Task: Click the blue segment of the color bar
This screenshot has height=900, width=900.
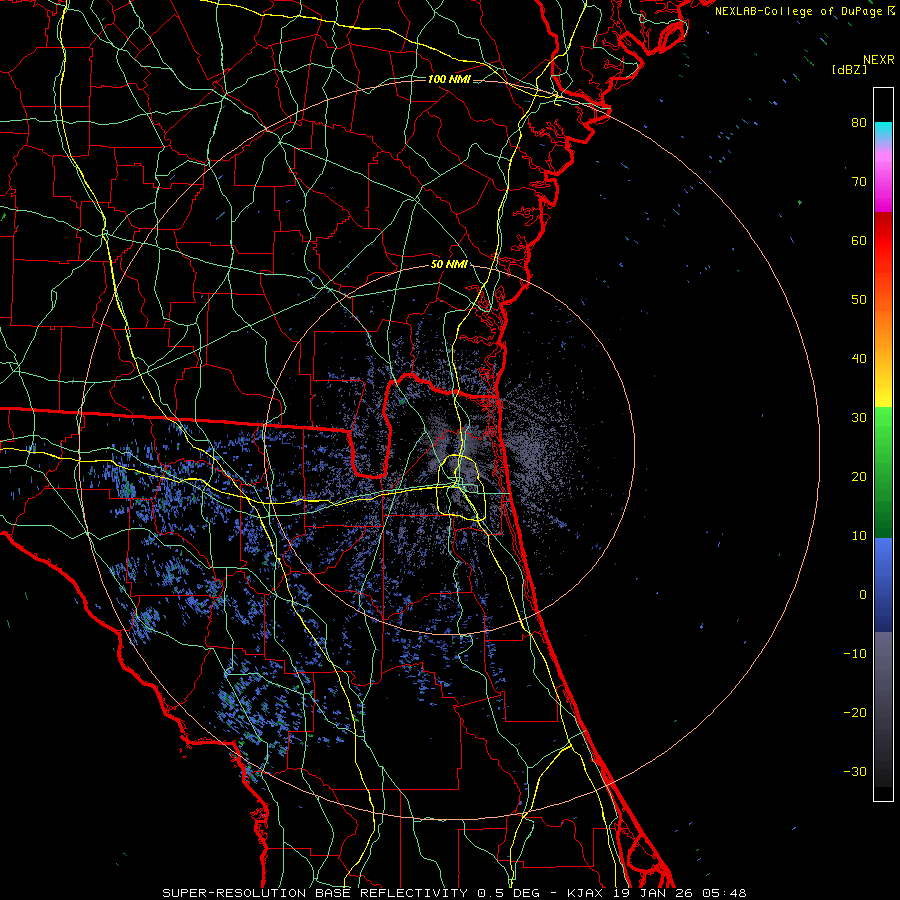Action: (883, 585)
